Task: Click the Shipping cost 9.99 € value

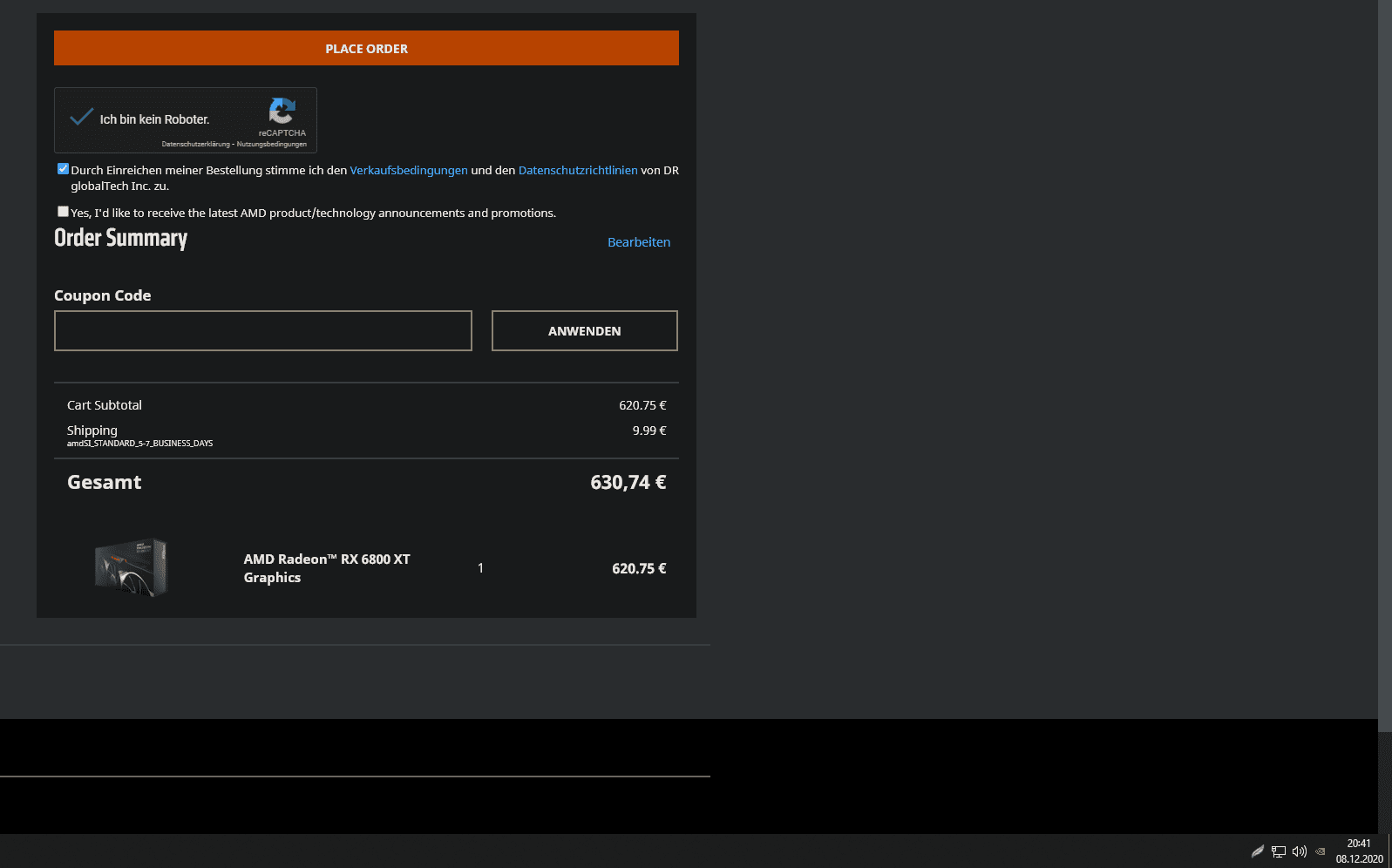Action: pos(649,431)
